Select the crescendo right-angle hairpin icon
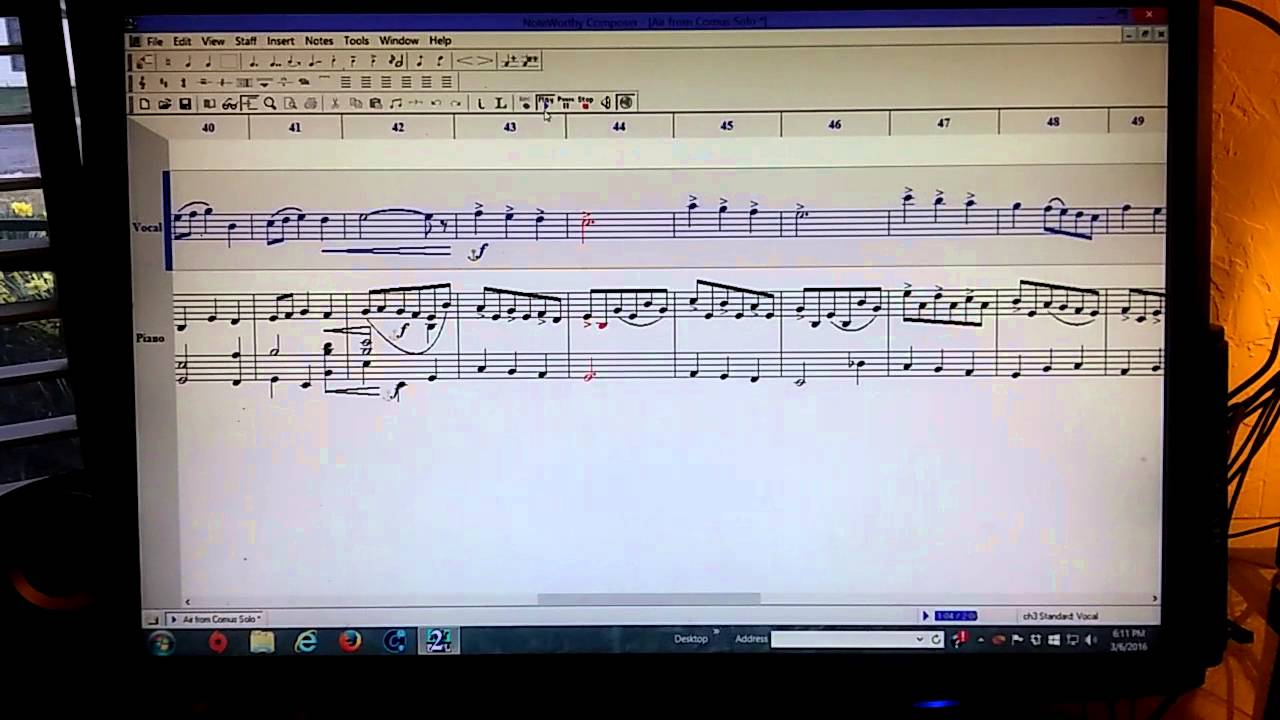Screen dimensions: 1280x720 (483, 60)
